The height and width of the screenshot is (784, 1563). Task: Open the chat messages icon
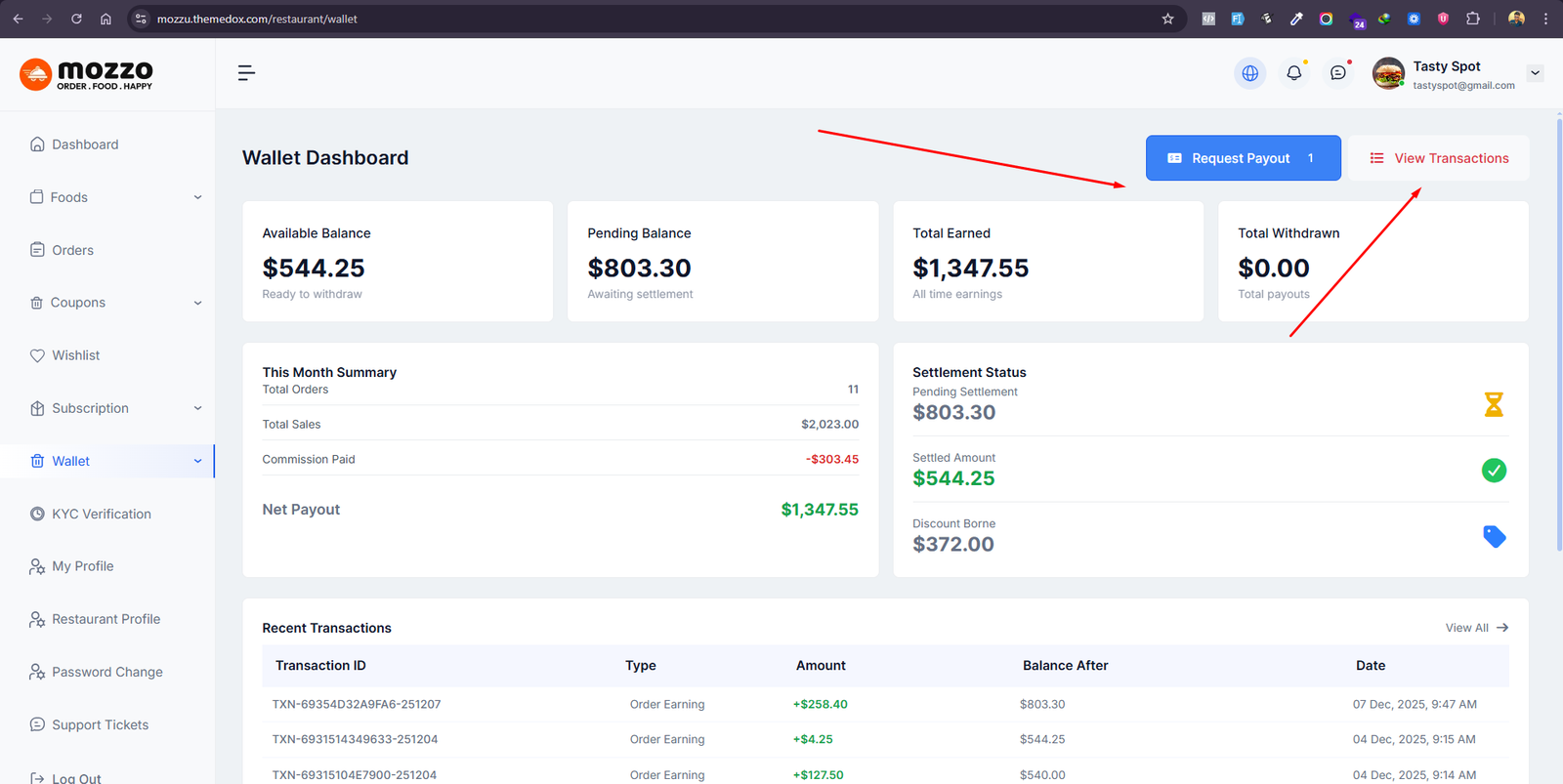(x=1337, y=73)
